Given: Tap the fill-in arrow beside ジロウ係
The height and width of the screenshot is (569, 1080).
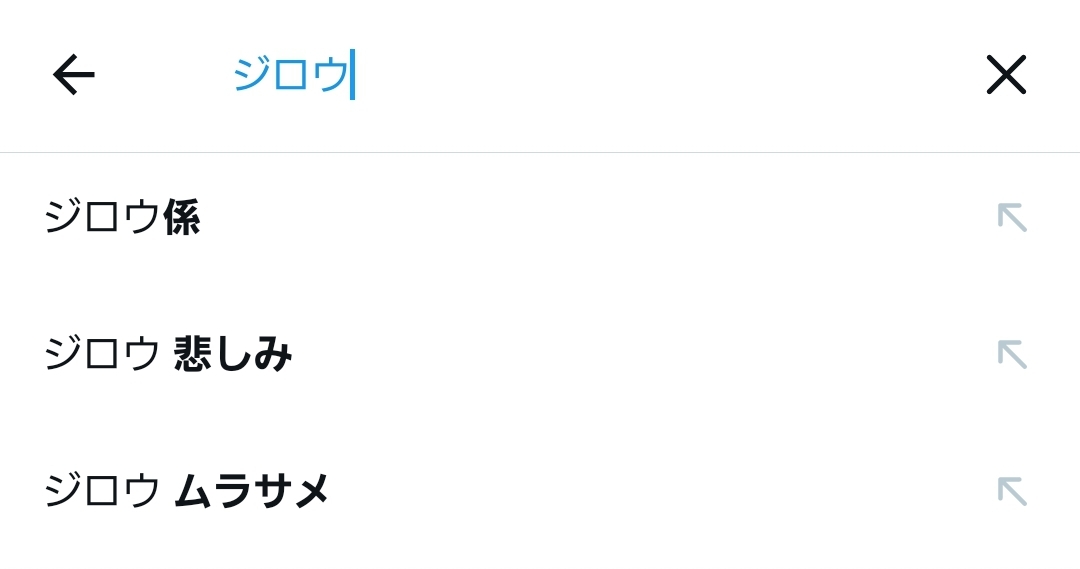Looking at the screenshot, I should 1012,217.
